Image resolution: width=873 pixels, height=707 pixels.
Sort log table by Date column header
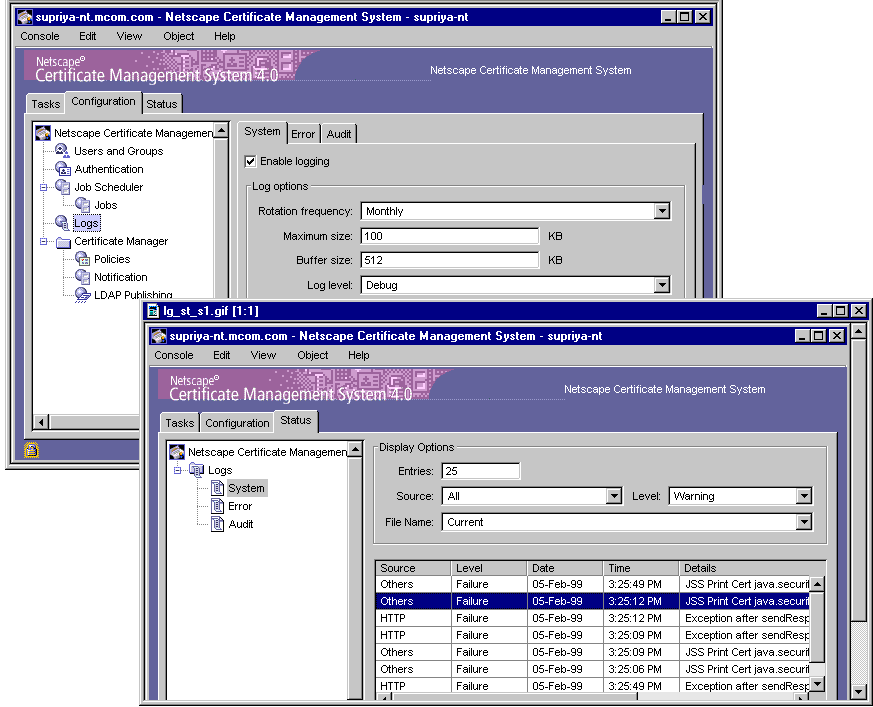(x=565, y=568)
